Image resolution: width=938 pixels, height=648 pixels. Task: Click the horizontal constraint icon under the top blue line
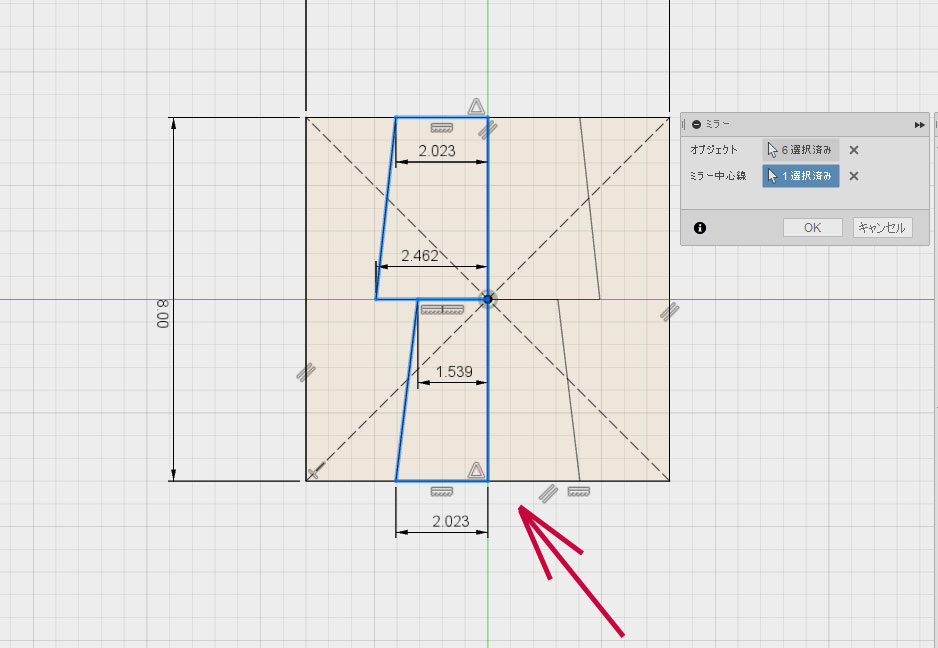pyautogui.click(x=442, y=128)
